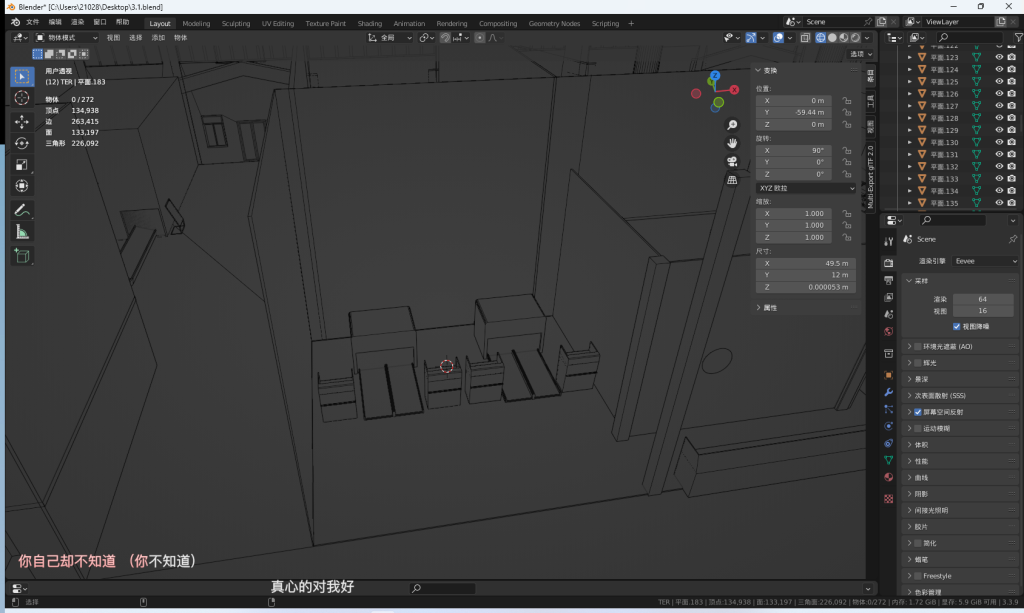1024x613 pixels.
Task: Switch perspective/orthographic view using the grid icon
Action: tap(732, 180)
